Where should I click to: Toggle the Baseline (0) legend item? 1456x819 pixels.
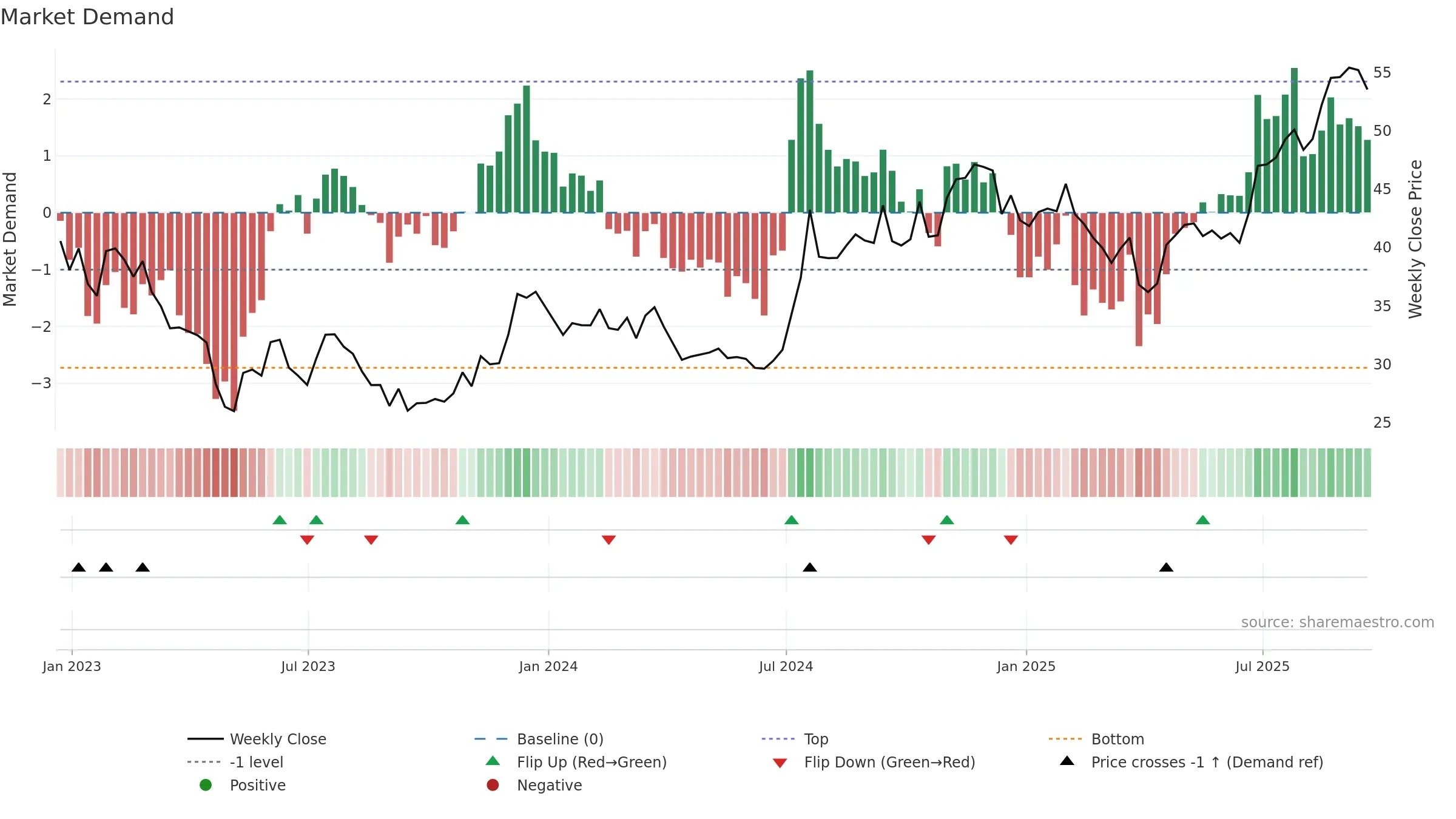[x=539, y=739]
